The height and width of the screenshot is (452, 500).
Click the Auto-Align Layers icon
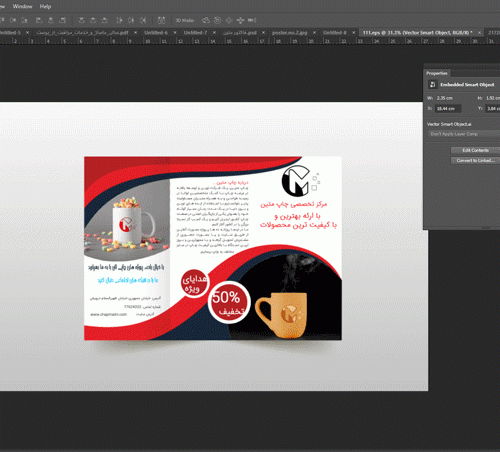(161, 20)
